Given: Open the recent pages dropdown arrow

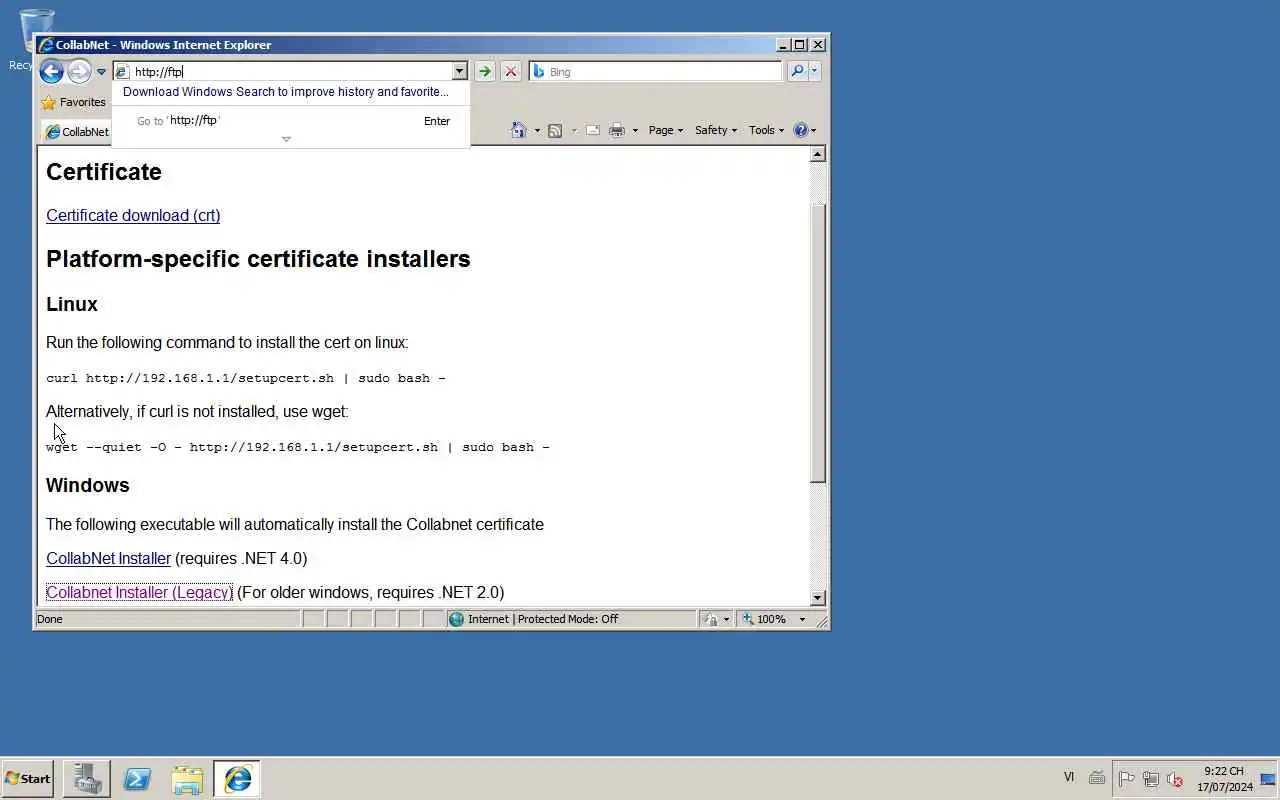Looking at the screenshot, I should pos(101,72).
